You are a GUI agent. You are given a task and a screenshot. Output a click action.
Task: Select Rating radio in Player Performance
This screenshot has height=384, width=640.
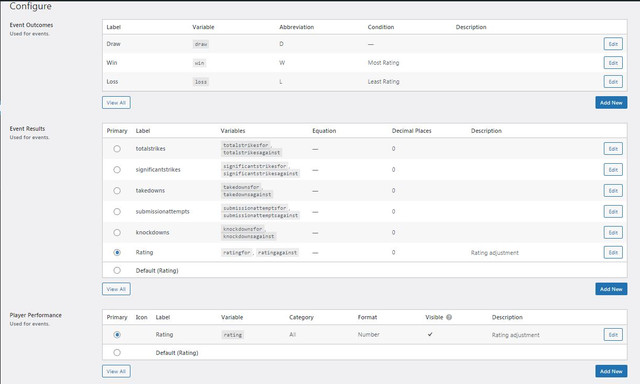coord(117,335)
